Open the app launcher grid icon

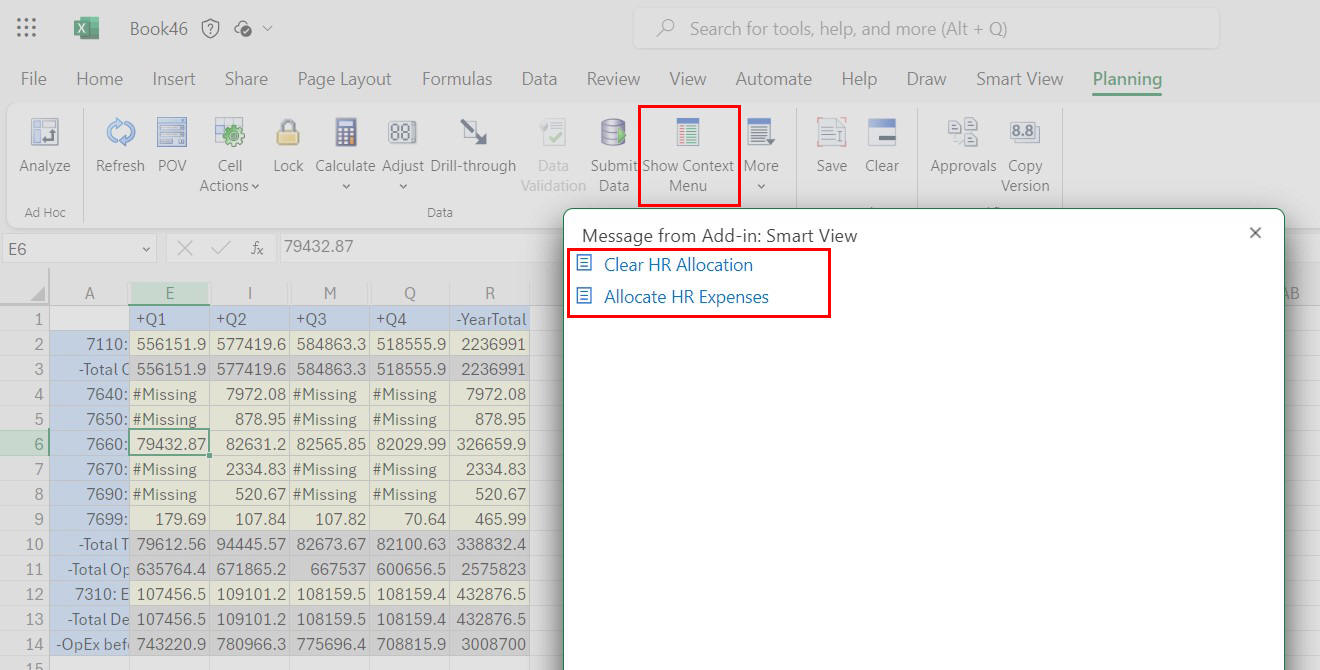click(26, 27)
